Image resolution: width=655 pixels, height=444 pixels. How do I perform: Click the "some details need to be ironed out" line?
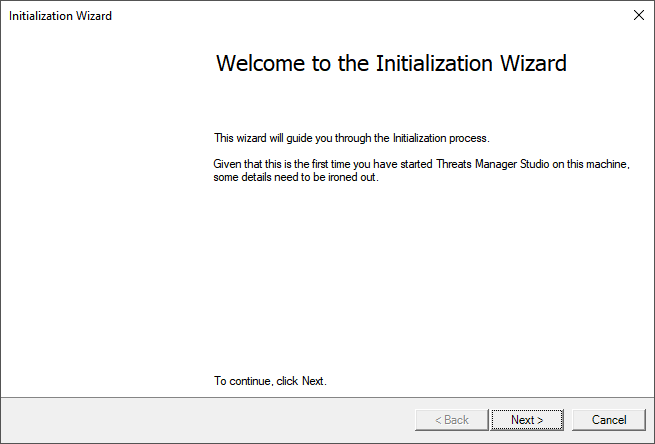click(x=295, y=178)
